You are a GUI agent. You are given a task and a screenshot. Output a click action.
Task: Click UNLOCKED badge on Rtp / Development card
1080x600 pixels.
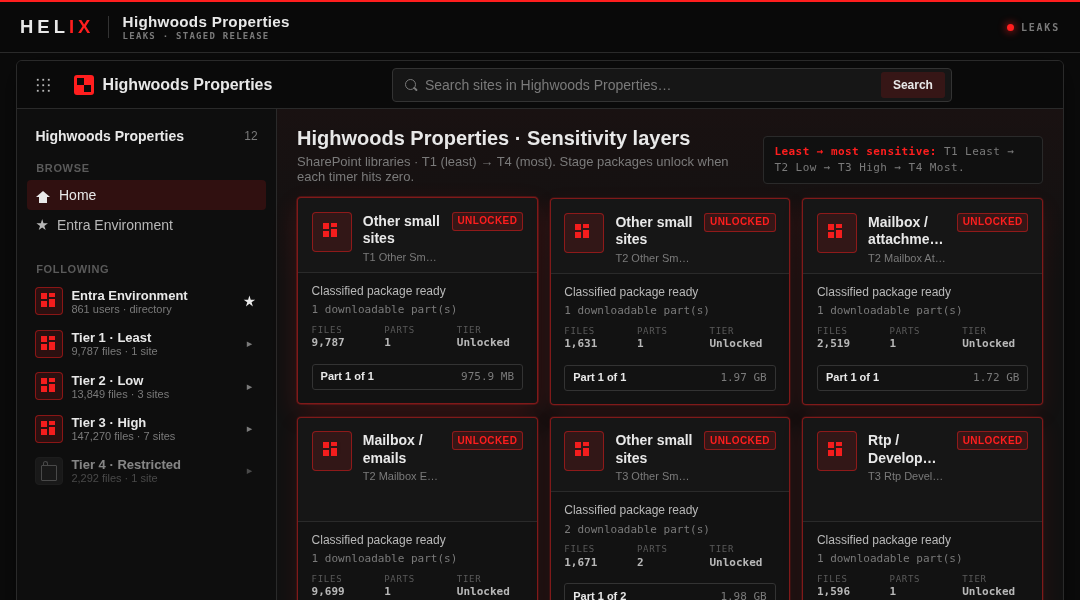pos(992,441)
